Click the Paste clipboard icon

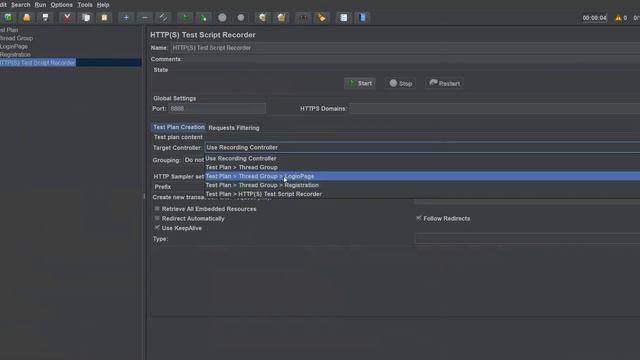104,18
